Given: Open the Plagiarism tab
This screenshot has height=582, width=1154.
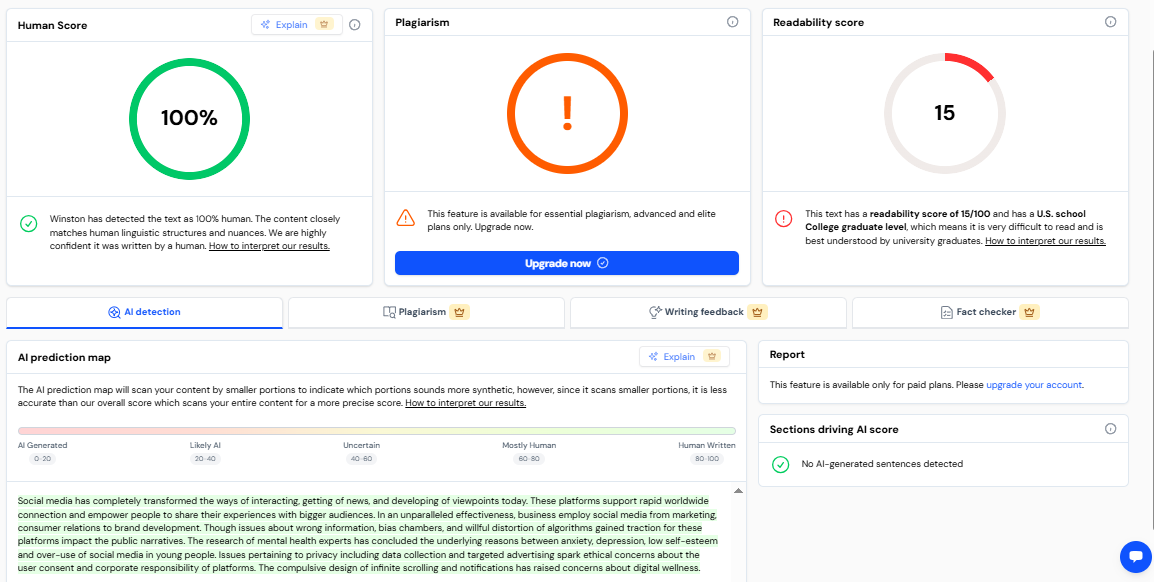Looking at the screenshot, I should [x=426, y=312].
